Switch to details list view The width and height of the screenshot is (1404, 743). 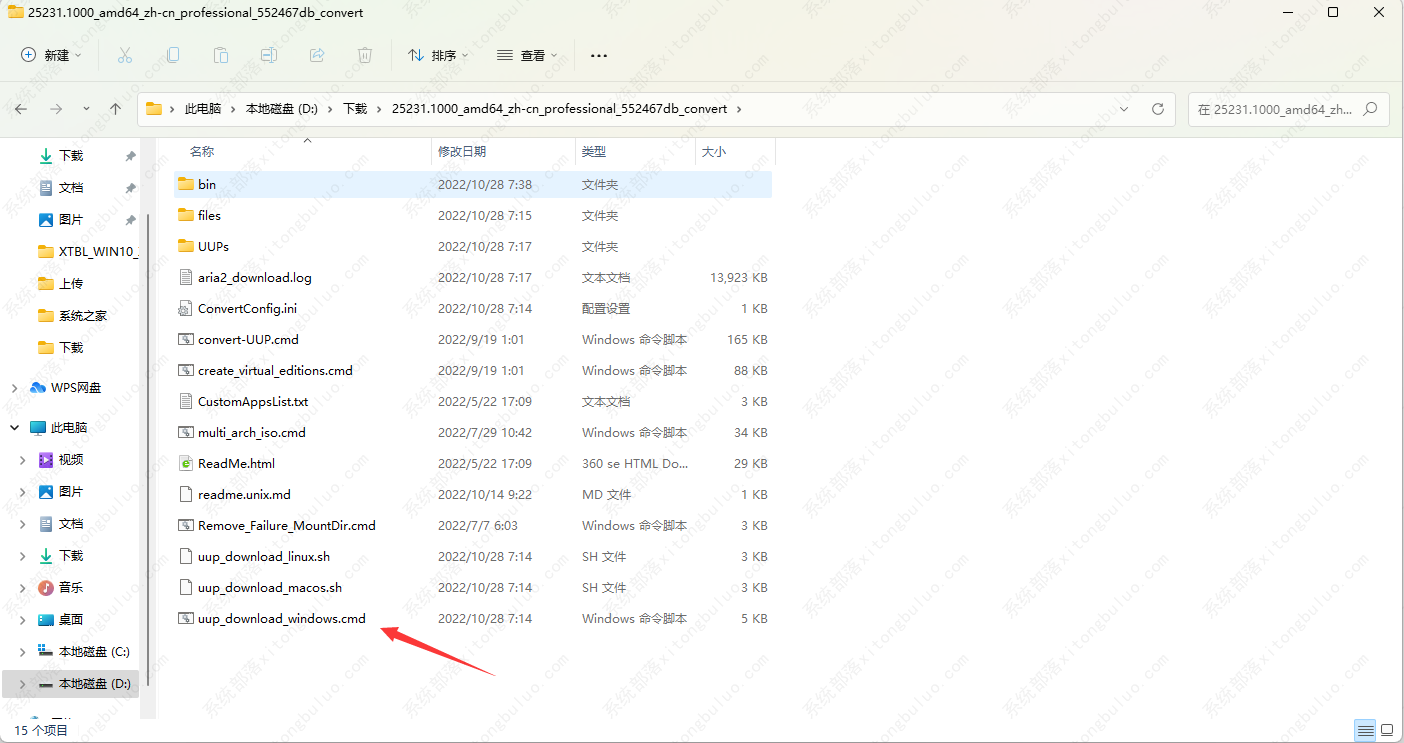(1364, 730)
